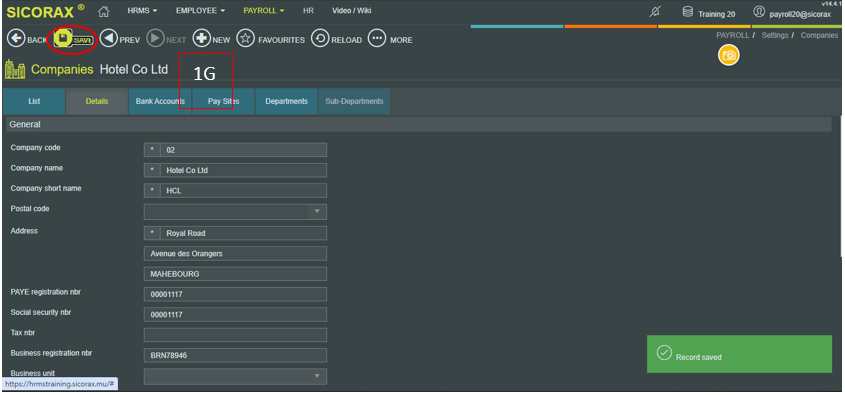Create a new company with NEW icon
The image size is (845, 395).
(202, 39)
